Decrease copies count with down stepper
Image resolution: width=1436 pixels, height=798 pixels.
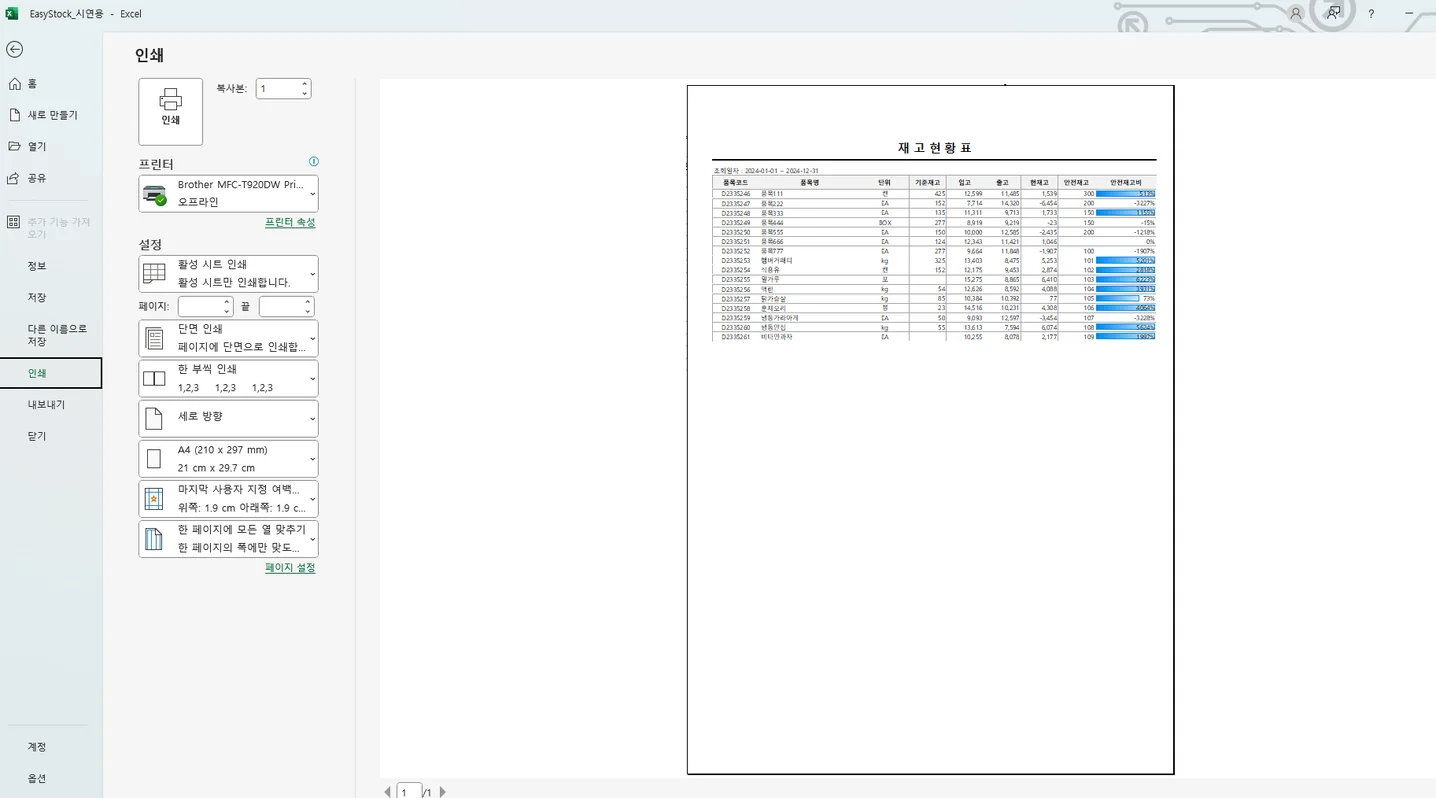click(305, 93)
